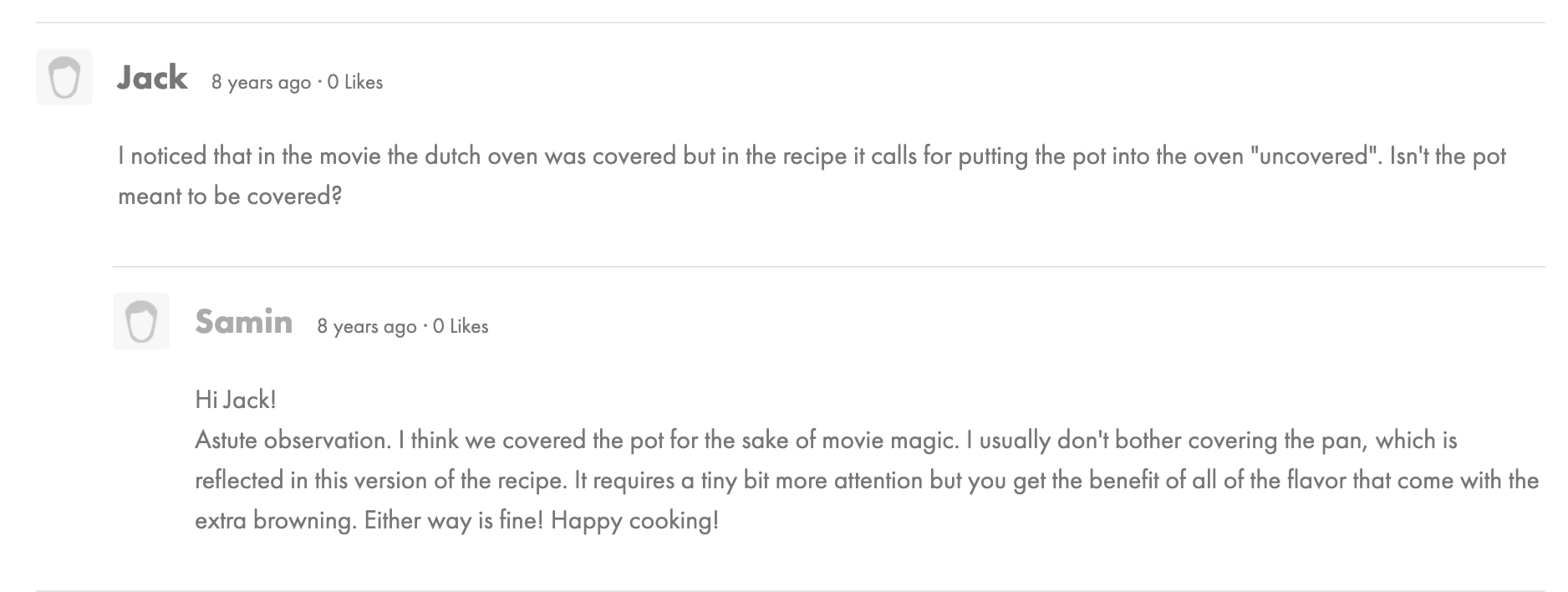
Task: Open Jack's commenter name link
Action: pyautogui.click(x=152, y=78)
